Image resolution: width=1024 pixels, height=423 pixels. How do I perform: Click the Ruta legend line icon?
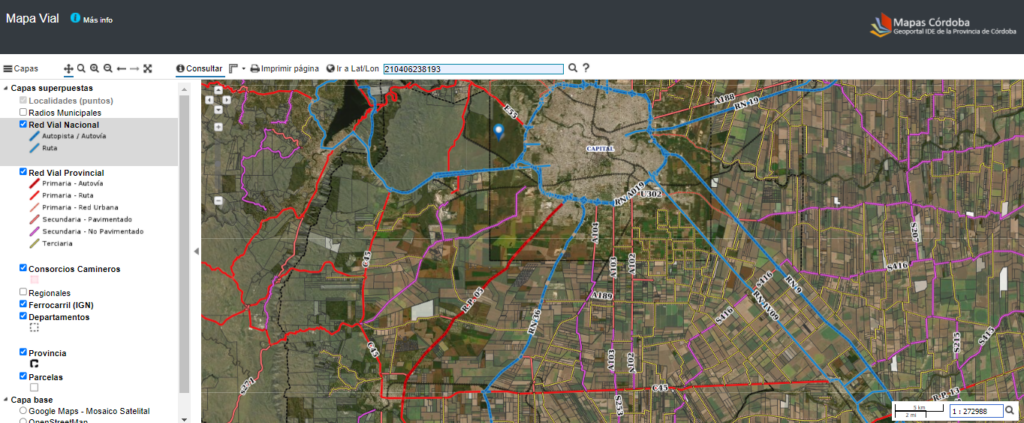pos(34,148)
